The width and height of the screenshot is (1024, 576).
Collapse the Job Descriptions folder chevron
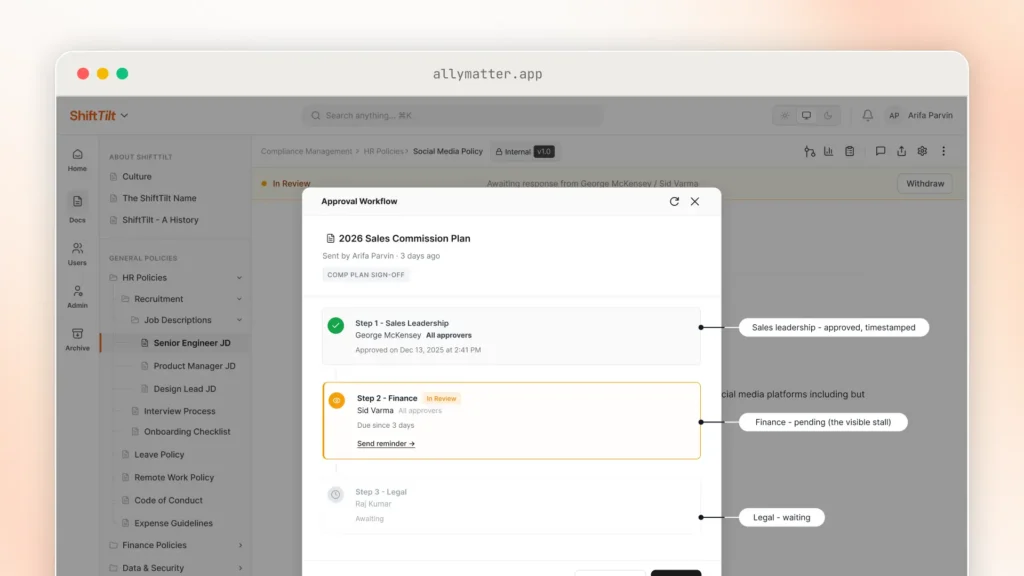click(x=239, y=320)
